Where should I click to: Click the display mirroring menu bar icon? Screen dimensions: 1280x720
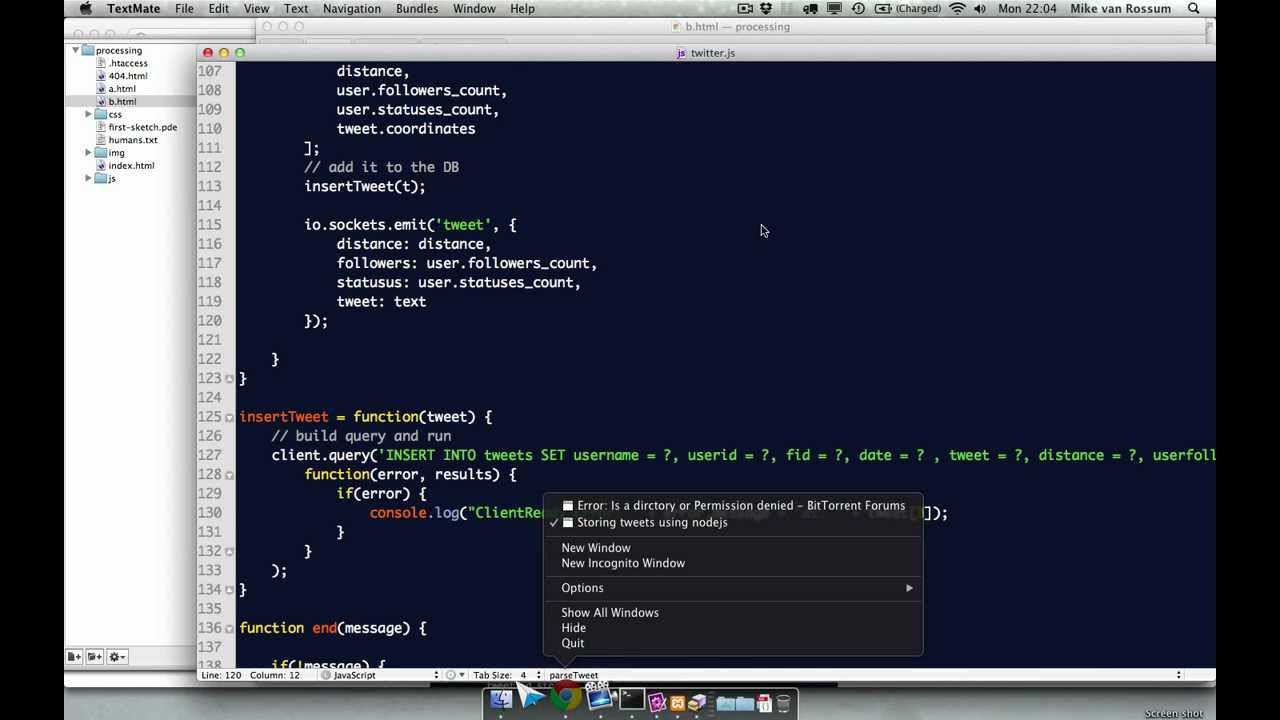[x=834, y=8]
